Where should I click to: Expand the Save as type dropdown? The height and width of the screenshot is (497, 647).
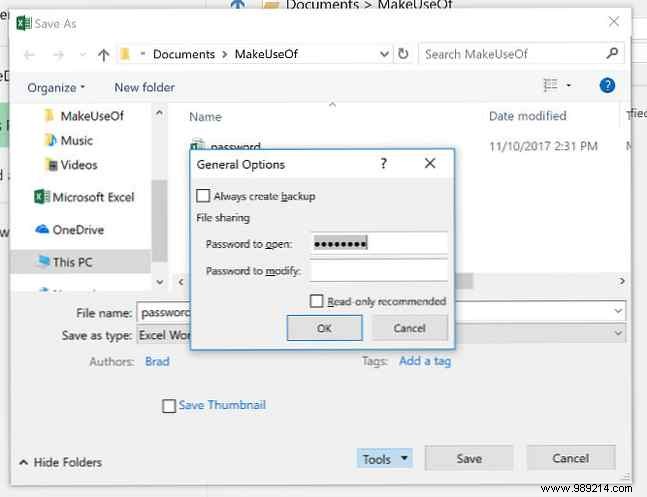(x=618, y=332)
